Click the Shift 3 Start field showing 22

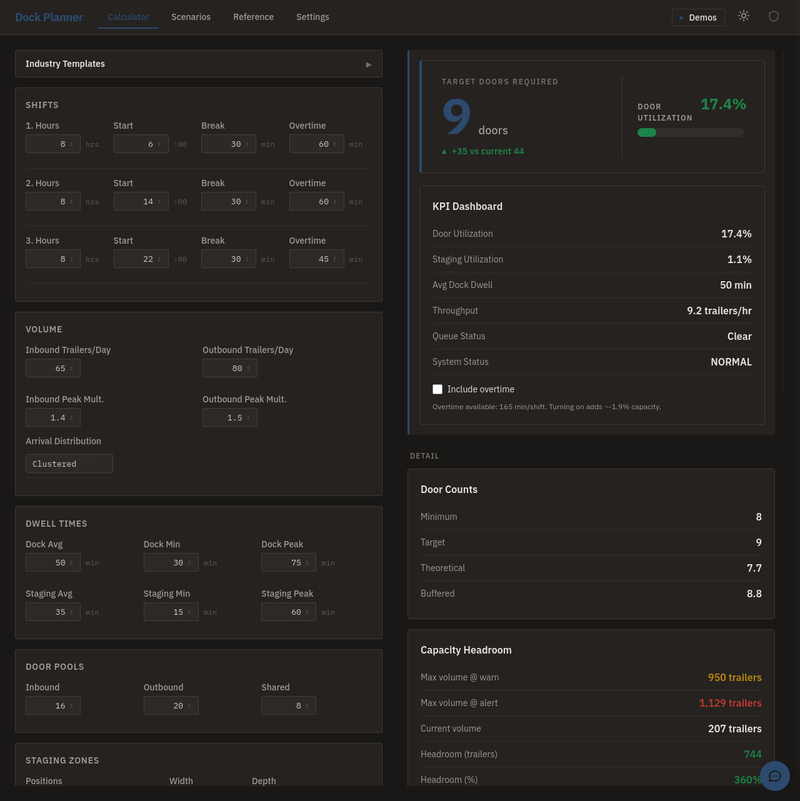point(141,259)
